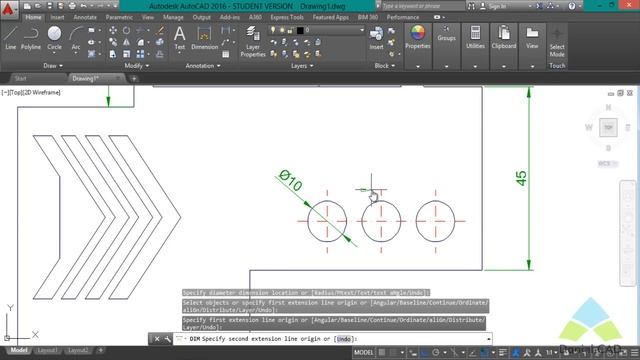Open the Circle tool dropdown arrow
This screenshot has height=360, width=640.
54,53
